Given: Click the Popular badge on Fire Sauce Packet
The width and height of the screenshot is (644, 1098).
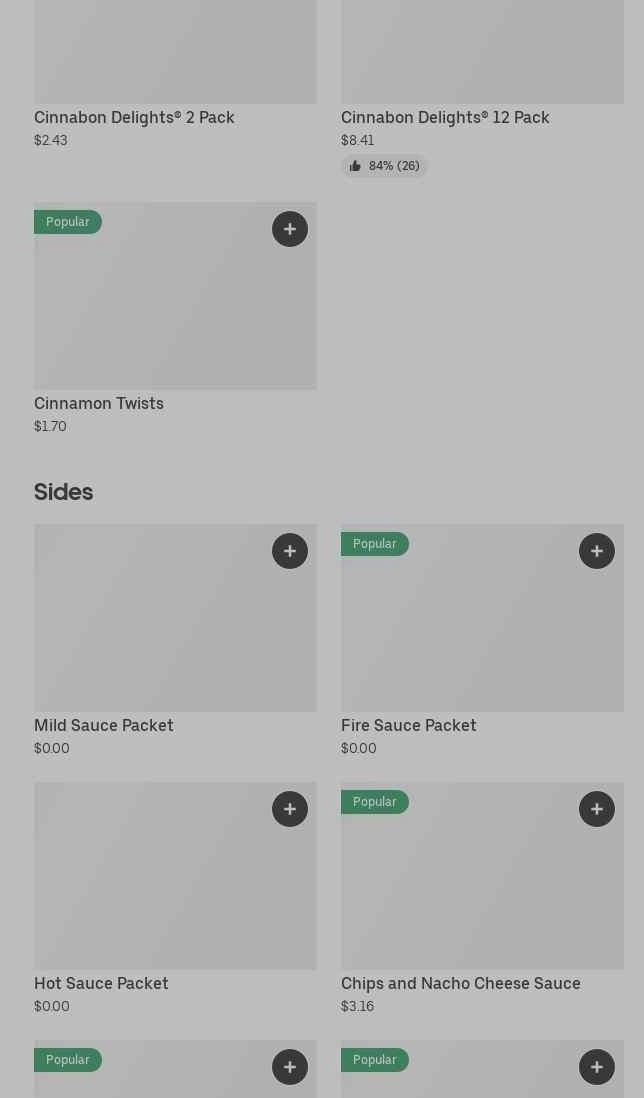Looking at the screenshot, I should pos(375,544).
